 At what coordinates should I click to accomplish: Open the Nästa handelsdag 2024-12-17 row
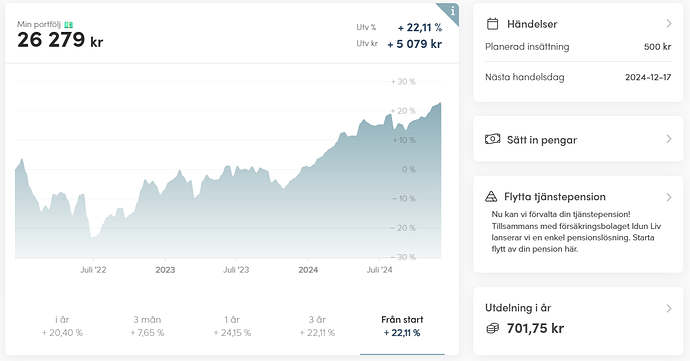578,77
